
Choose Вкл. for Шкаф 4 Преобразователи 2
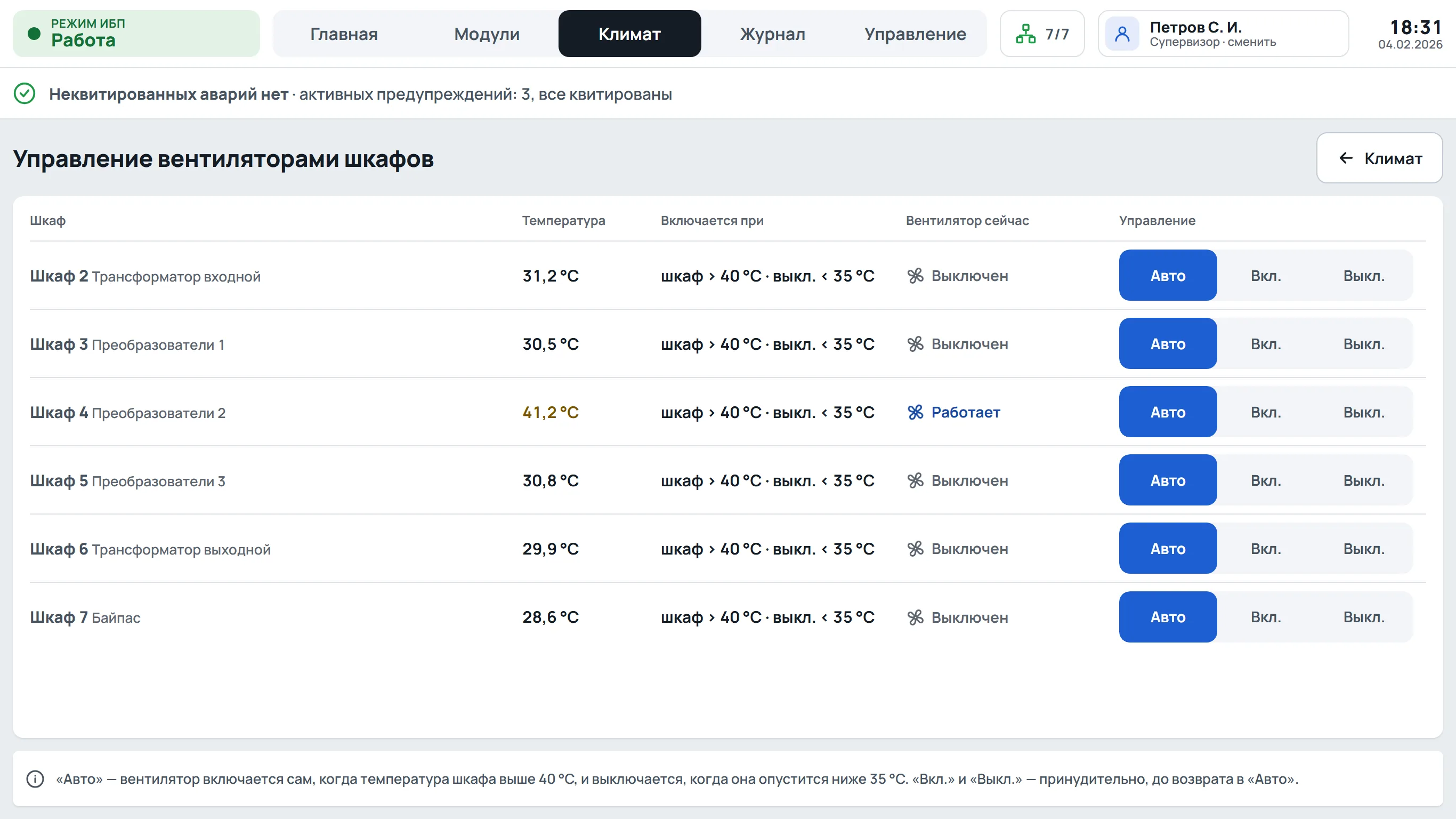tap(1266, 412)
